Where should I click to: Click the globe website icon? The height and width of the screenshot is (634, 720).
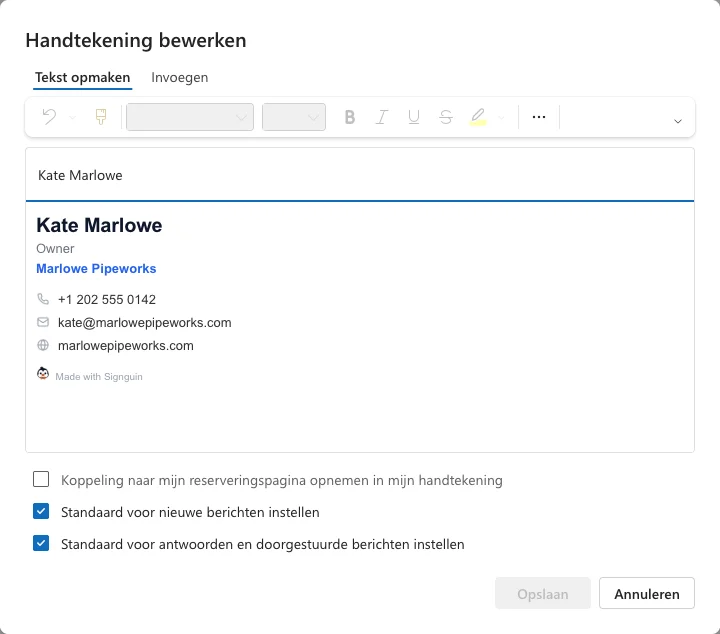click(x=43, y=345)
